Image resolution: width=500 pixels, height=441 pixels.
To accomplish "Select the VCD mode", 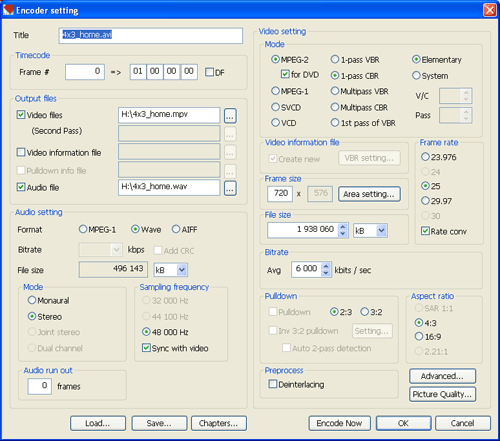I will point(275,123).
